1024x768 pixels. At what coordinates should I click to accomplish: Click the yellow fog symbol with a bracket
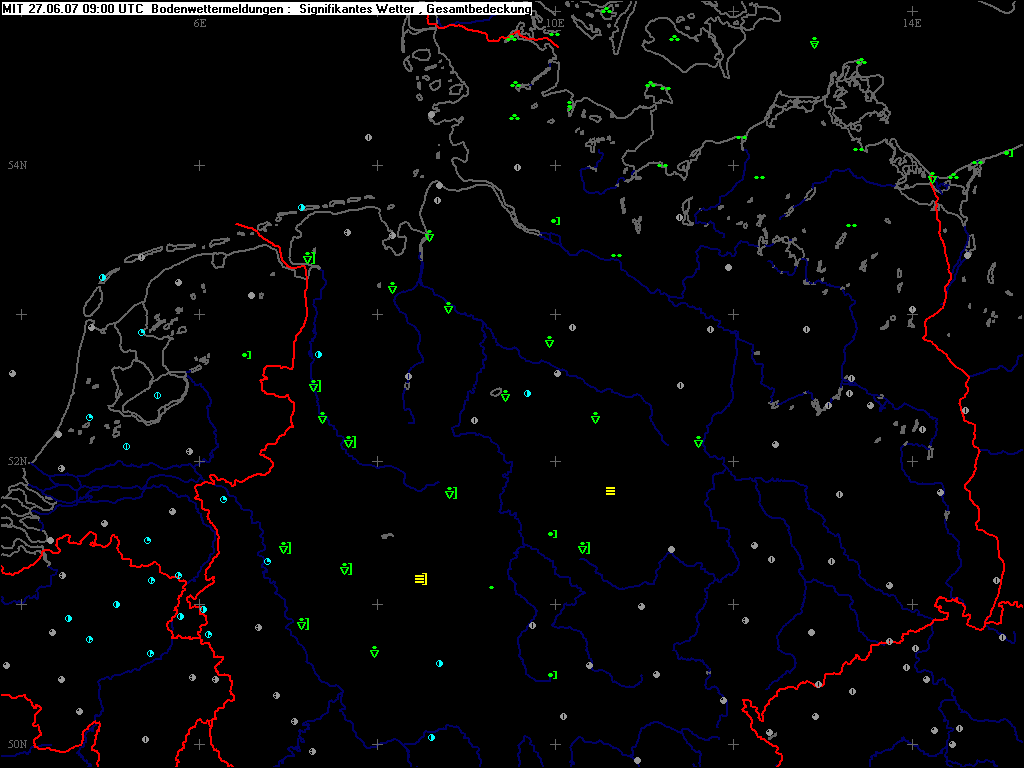pyautogui.click(x=421, y=579)
